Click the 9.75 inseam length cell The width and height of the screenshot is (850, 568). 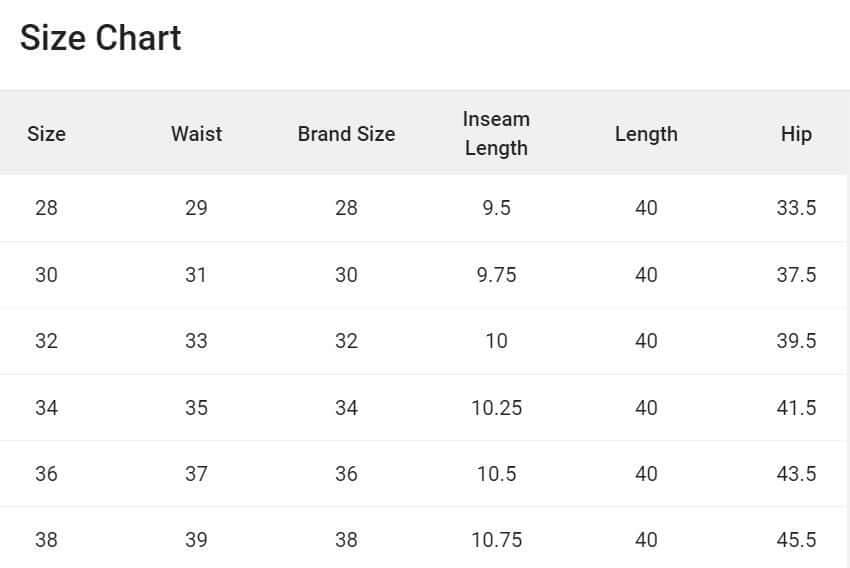pos(496,274)
